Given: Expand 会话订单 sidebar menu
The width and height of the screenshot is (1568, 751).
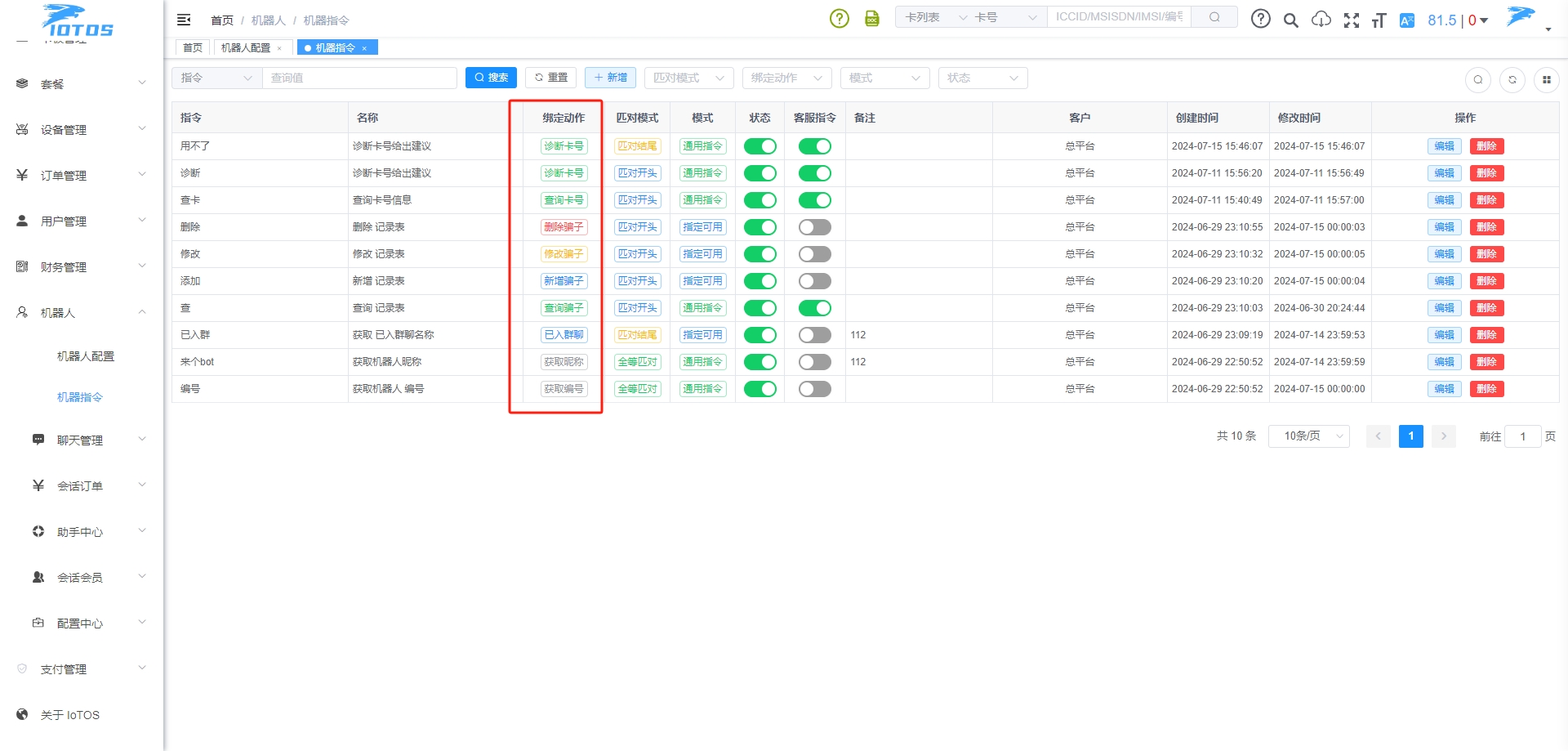Looking at the screenshot, I should 82,485.
